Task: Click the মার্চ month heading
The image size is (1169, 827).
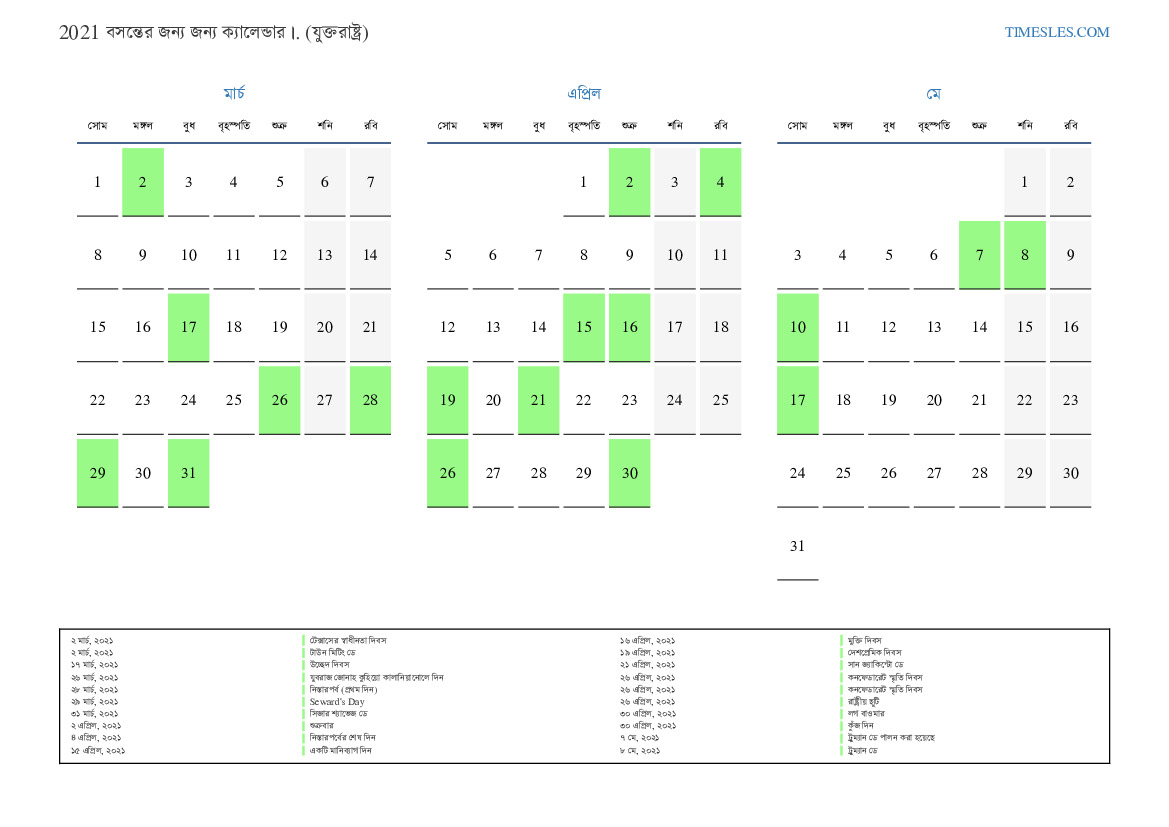Action: point(234,94)
